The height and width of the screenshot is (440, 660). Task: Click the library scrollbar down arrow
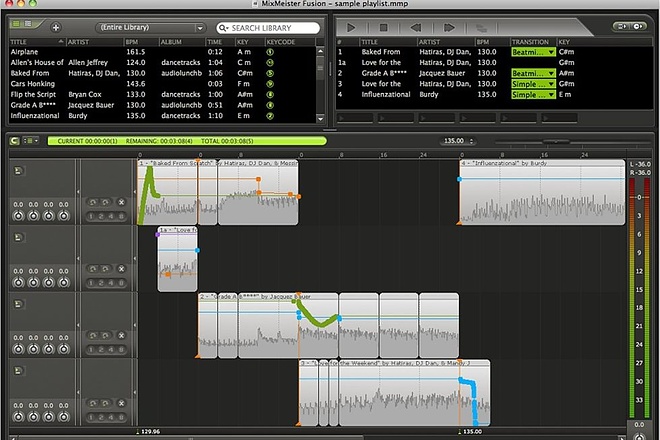[320, 119]
